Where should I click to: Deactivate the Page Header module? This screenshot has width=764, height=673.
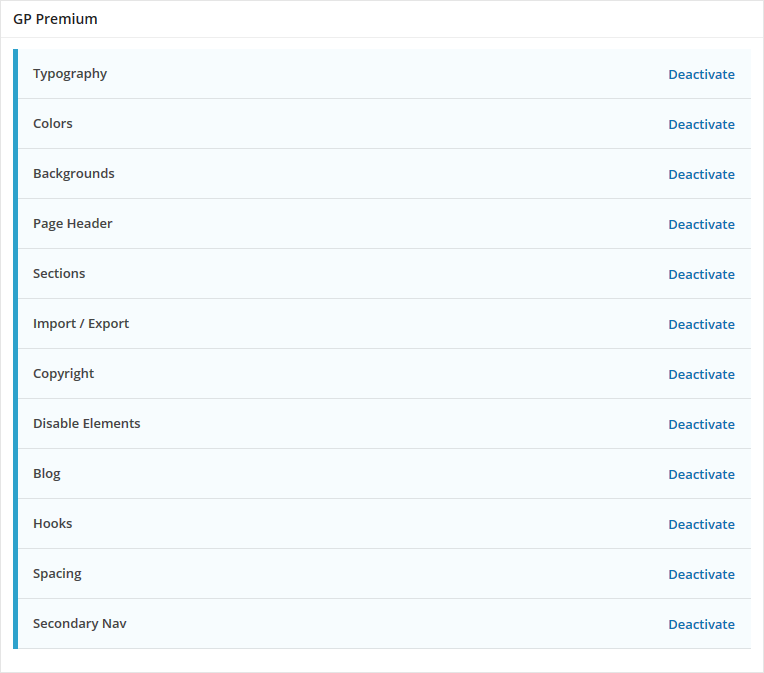(x=701, y=225)
